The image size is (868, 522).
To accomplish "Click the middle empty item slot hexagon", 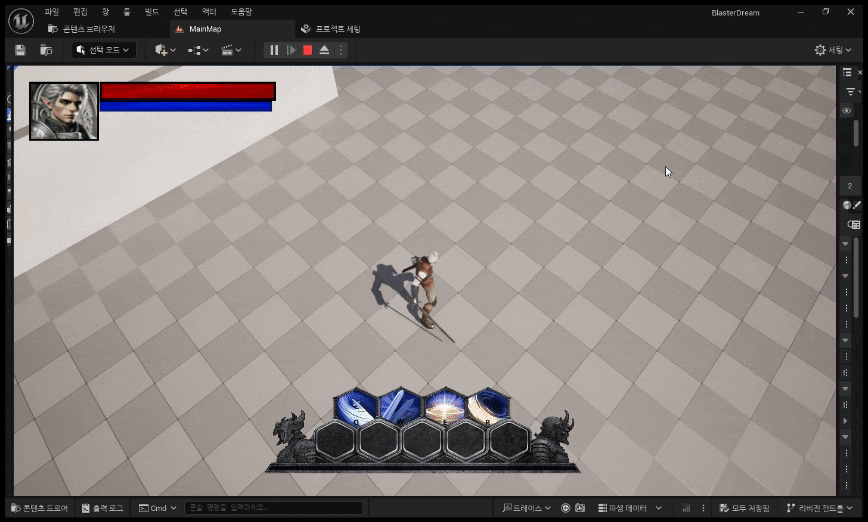I will click(422, 441).
